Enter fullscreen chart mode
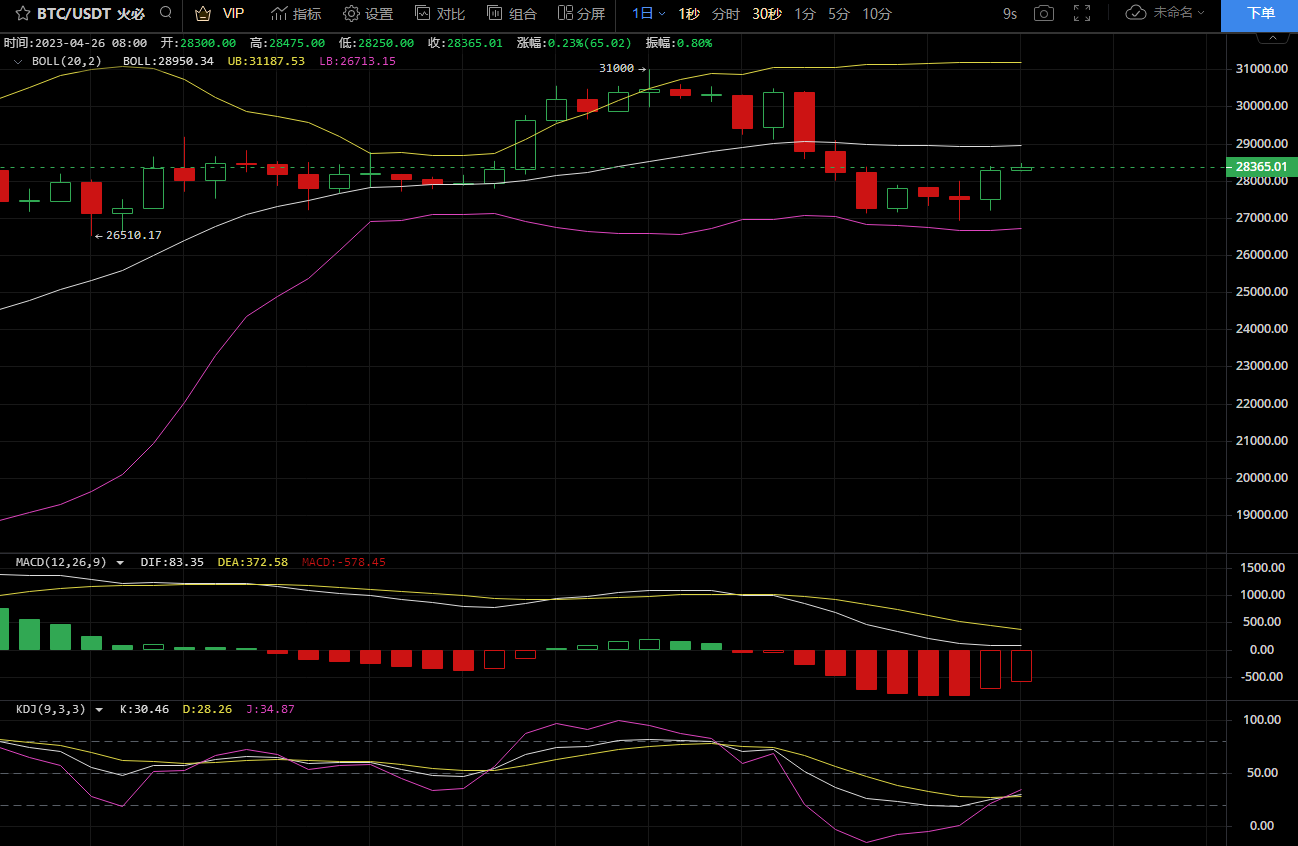1298x846 pixels. click(x=1081, y=14)
